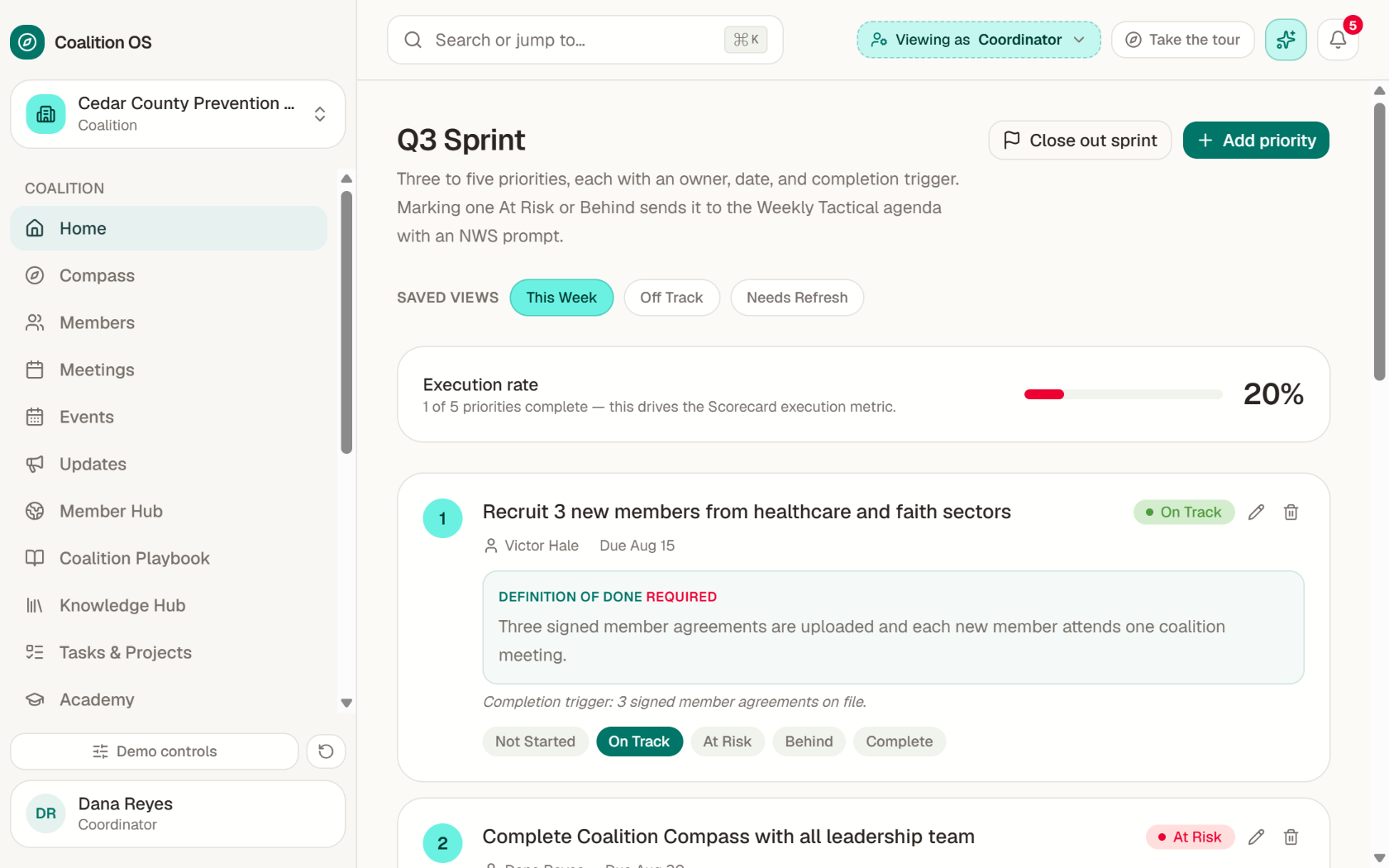This screenshot has height=868, width=1389.
Task: Click the Coalition OS compass logo
Action: (27, 42)
